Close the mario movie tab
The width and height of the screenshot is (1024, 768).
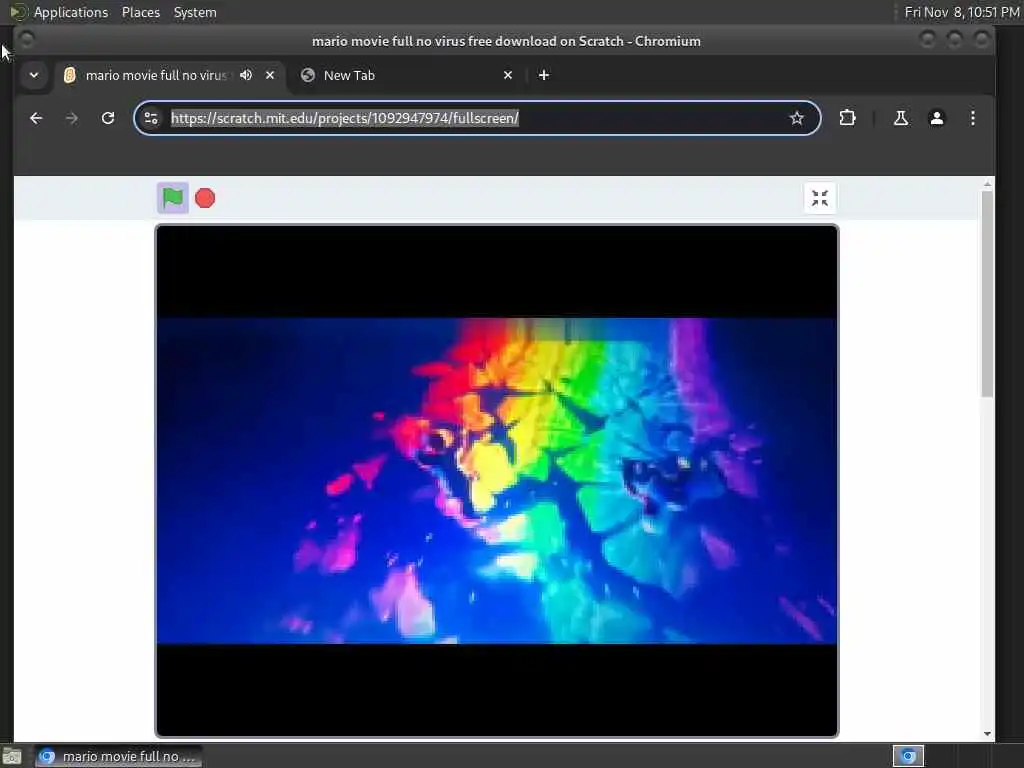pos(270,75)
